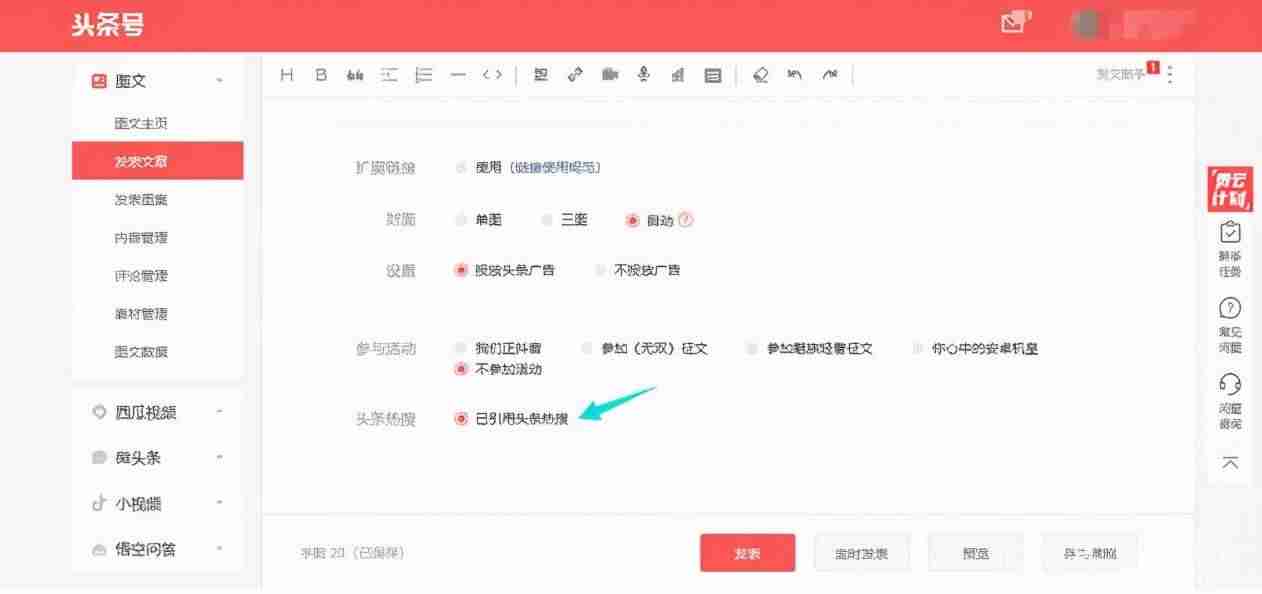Open the 链接使用规范 link

554,168
